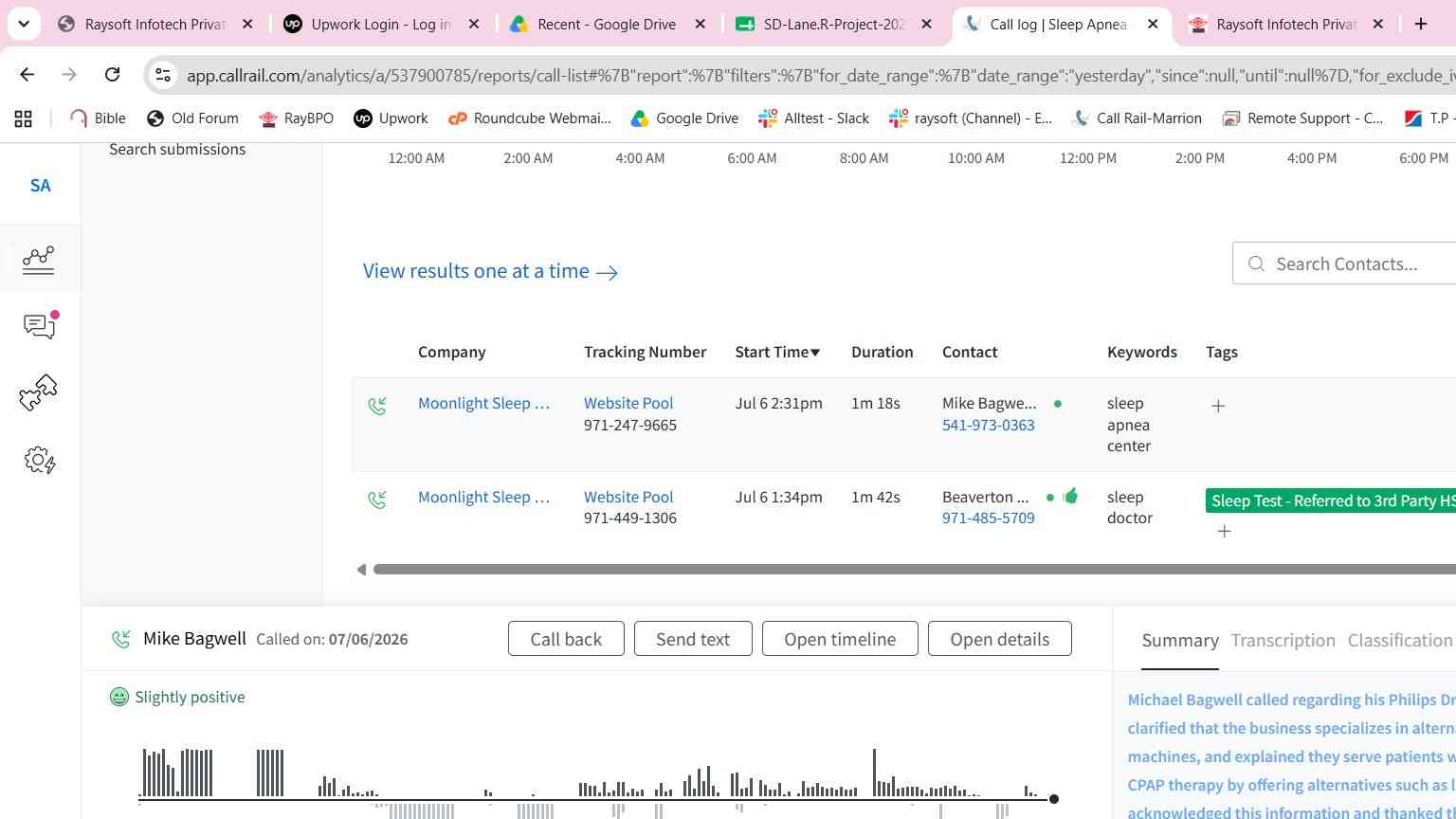Add another tag to the Beaverton call

point(1224,531)
